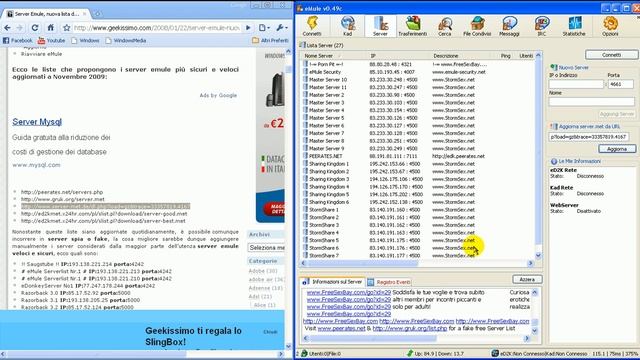This screenshot has width=640, height=360.
Task: Click the Nome input field
Action: (x=591, y=102)
